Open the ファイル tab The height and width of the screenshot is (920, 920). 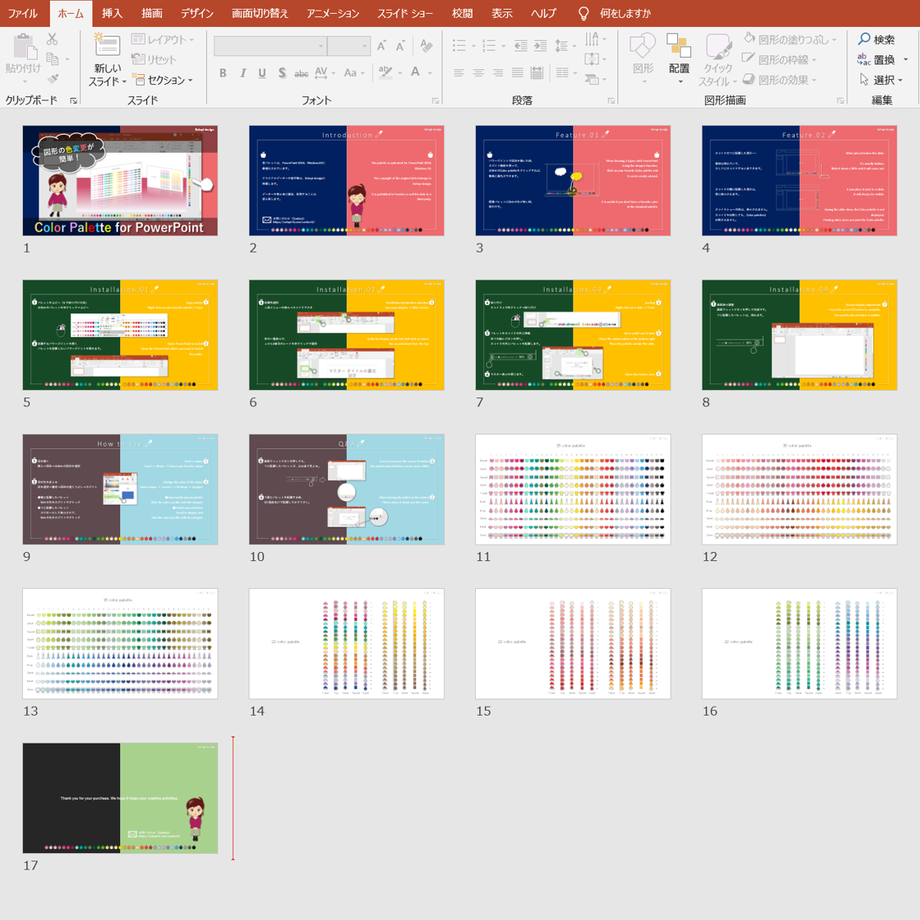23,13
